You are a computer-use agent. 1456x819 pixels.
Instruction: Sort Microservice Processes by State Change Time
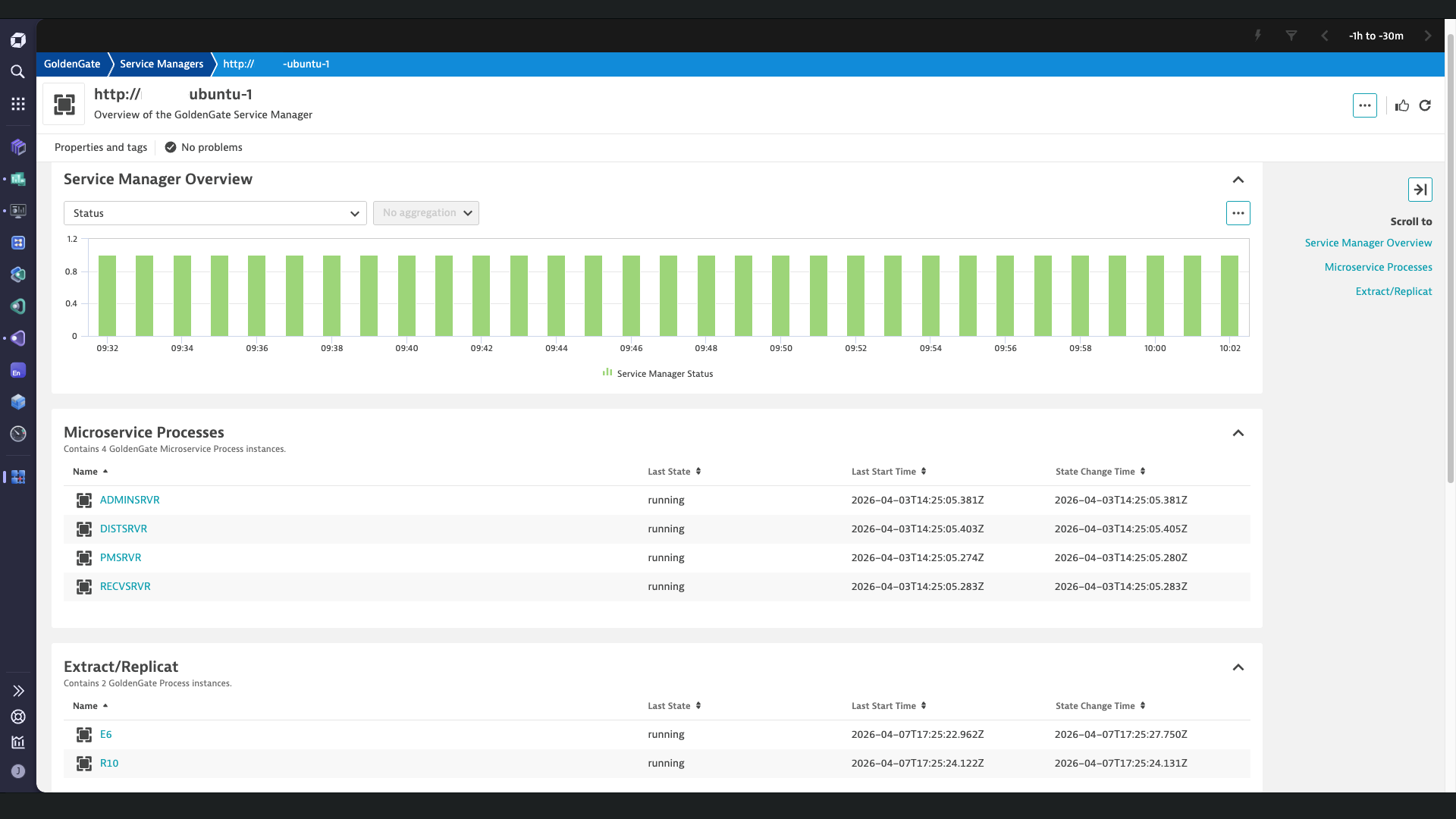pos(1100,472)
